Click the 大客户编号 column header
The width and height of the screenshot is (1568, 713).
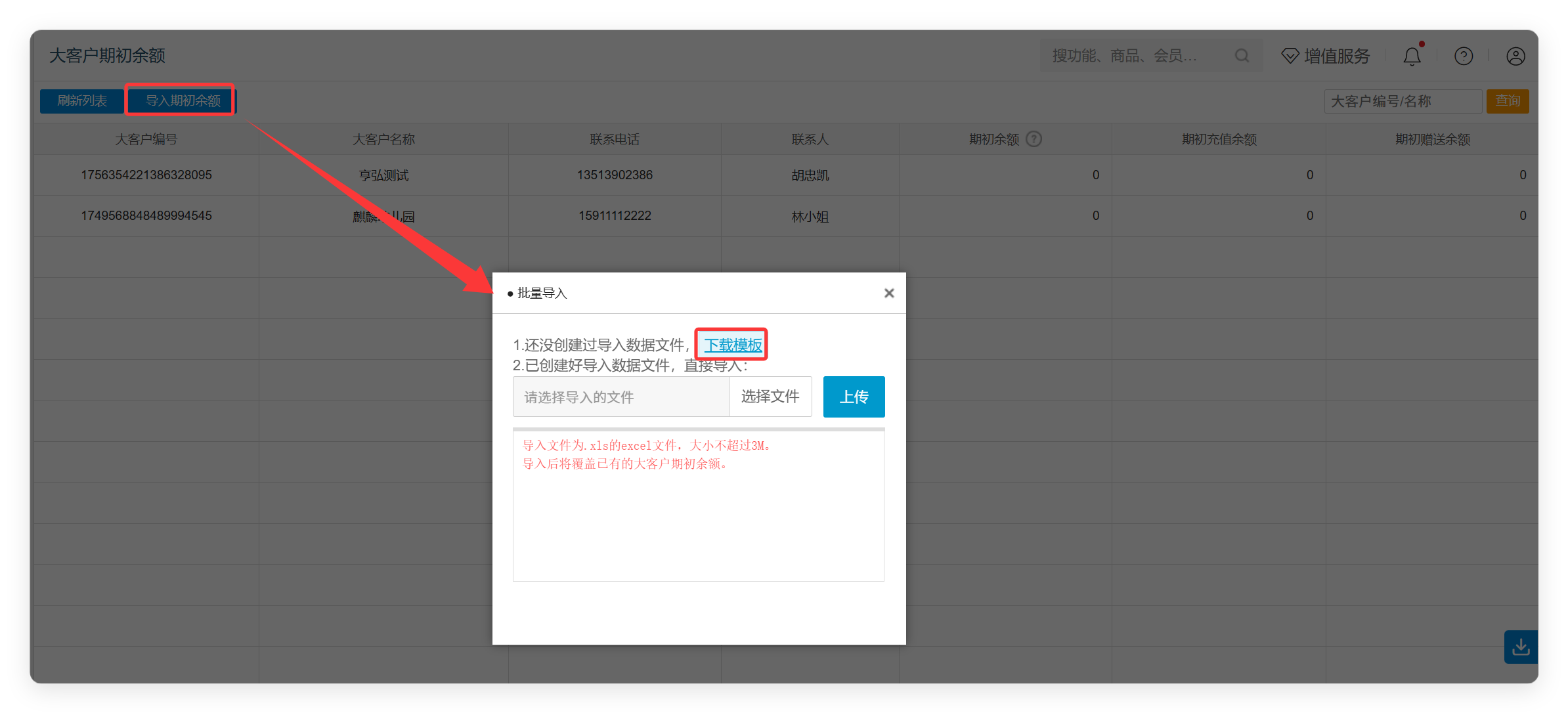tap(146, 139)
